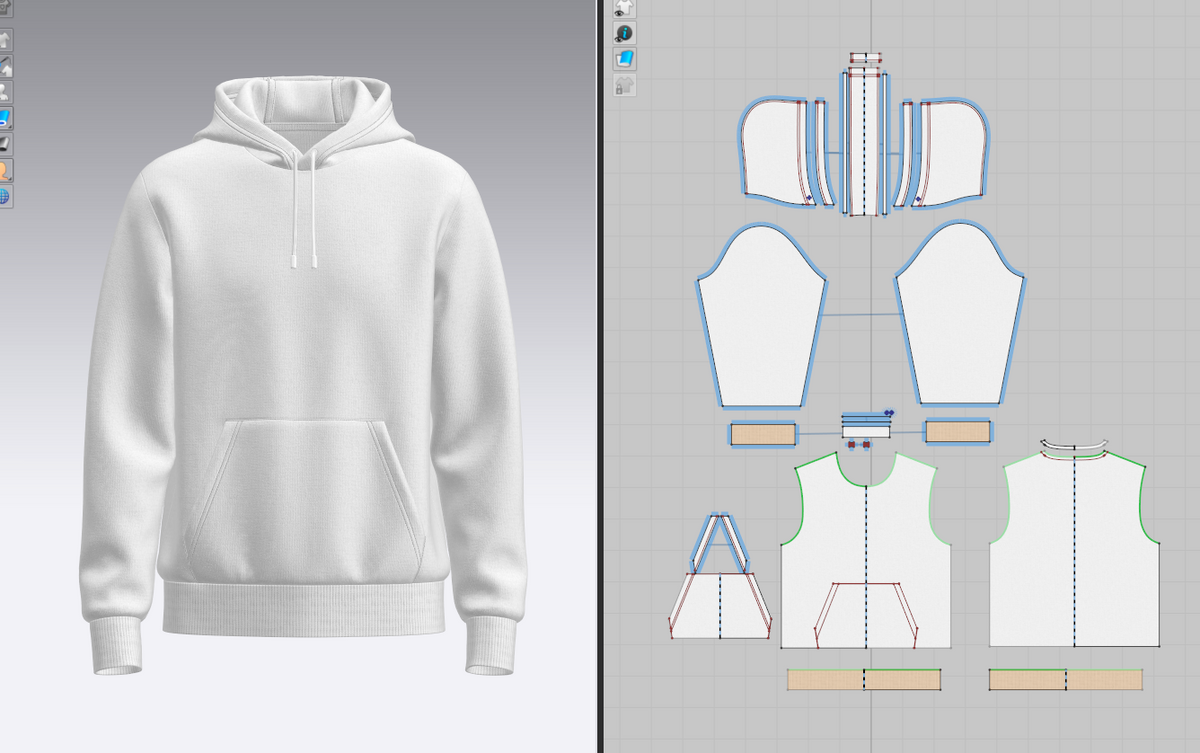Select the left tan cuff rib pattern
Image resolution: width=1200 pixels, height=753 pixels.
pos(763,434)
